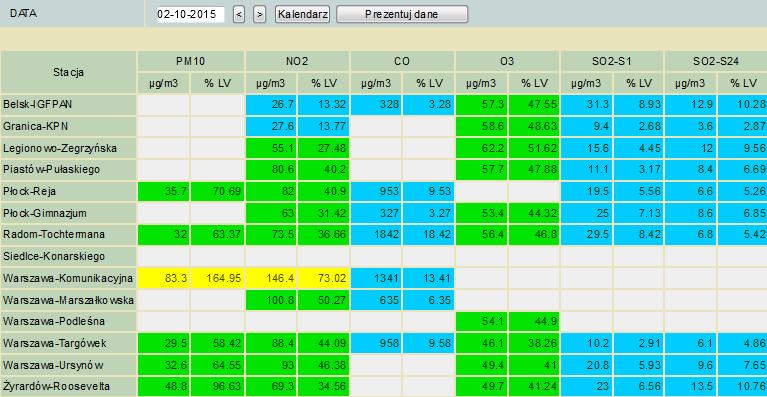Image resolution: width=767 pixels, height=397 pixels.
Task: Select the O3 column header
Action: click(507, 61)
